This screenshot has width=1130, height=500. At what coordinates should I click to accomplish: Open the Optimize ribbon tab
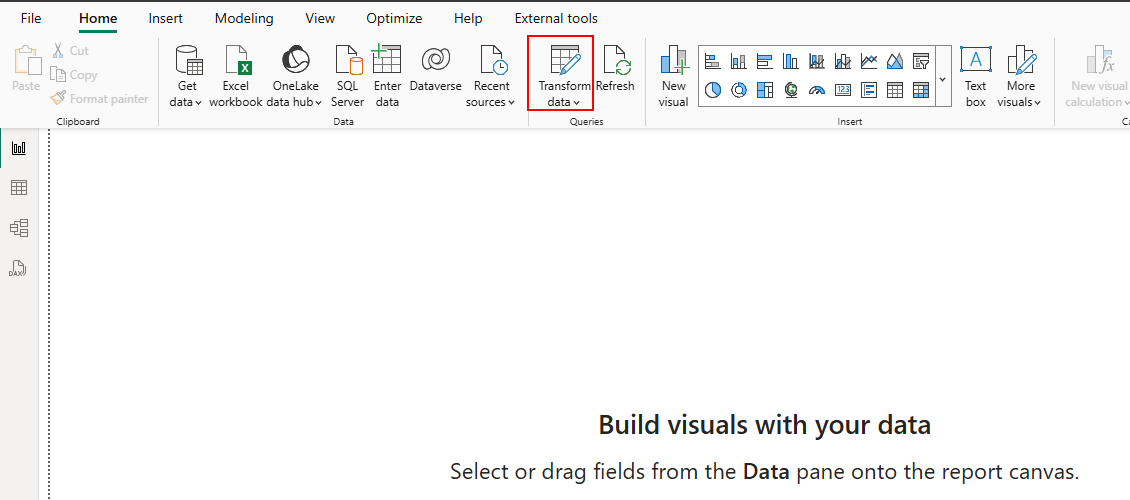[x=394, y=19]
